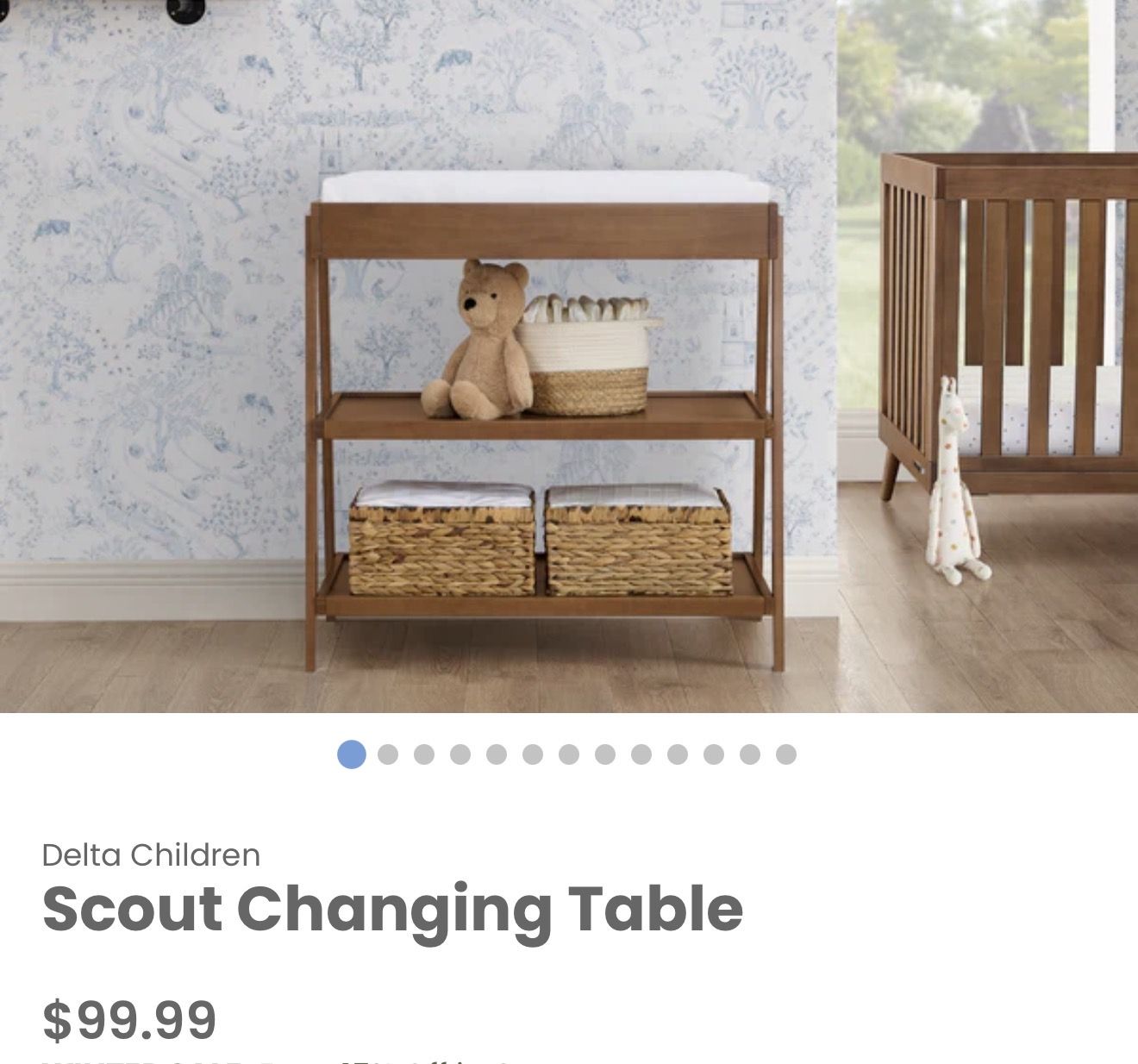Select the sixth carousel dot
Viewport: 1138px width, 1064px height.
(x=533, y=754)
